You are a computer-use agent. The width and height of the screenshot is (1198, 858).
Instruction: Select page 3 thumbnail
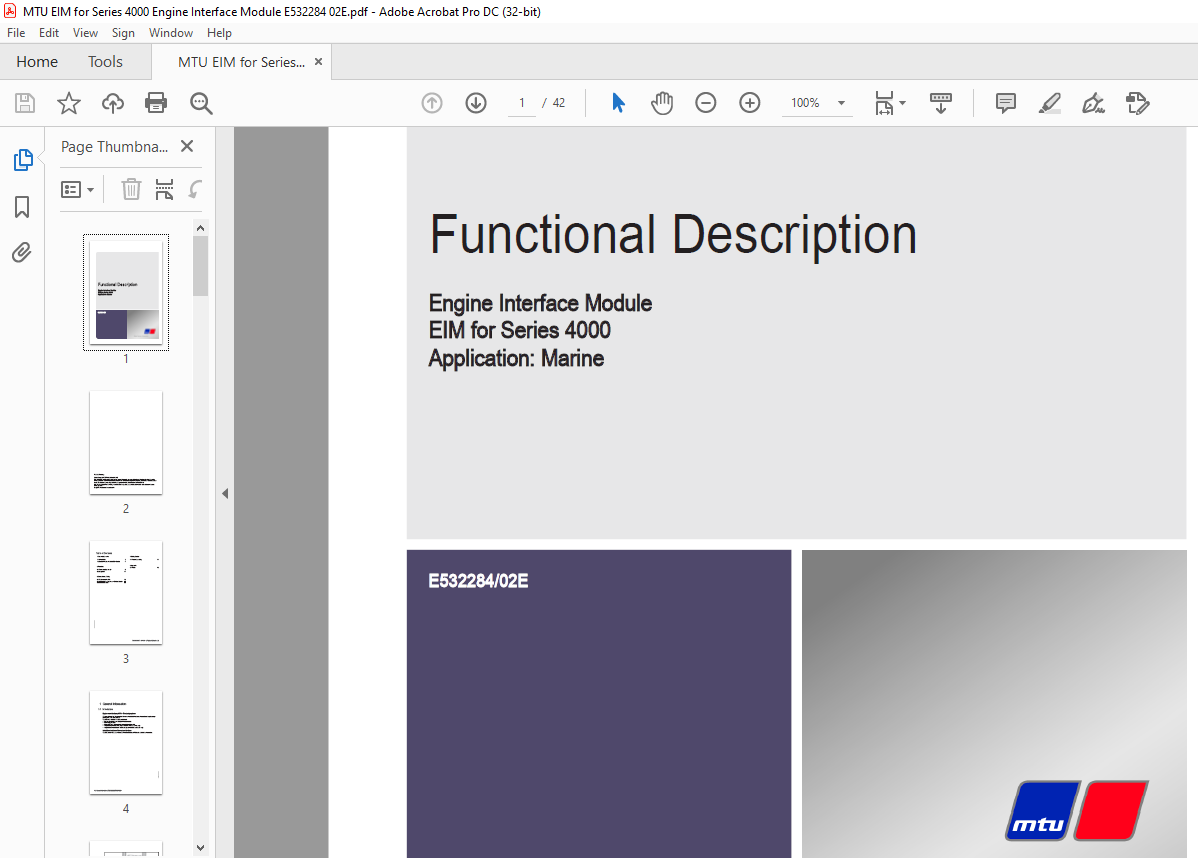[126, 592]
